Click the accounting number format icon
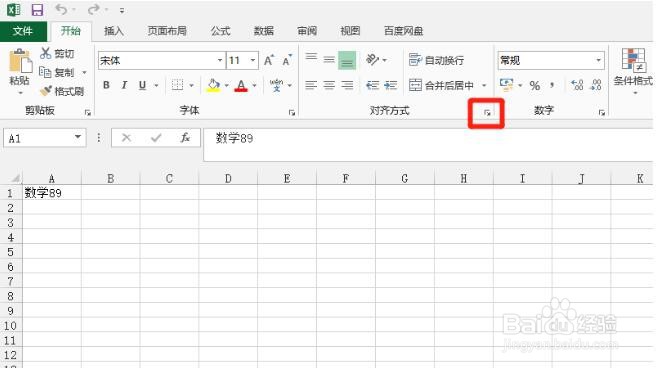 [x=507, y=85]
